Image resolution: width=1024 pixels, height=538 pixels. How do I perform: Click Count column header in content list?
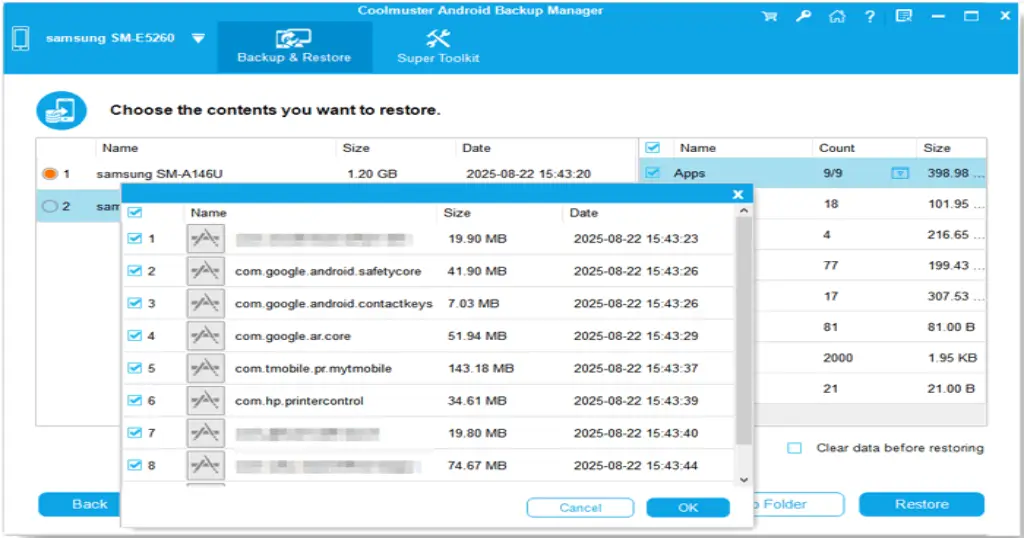pyautogui.click(x=837, y=148)
